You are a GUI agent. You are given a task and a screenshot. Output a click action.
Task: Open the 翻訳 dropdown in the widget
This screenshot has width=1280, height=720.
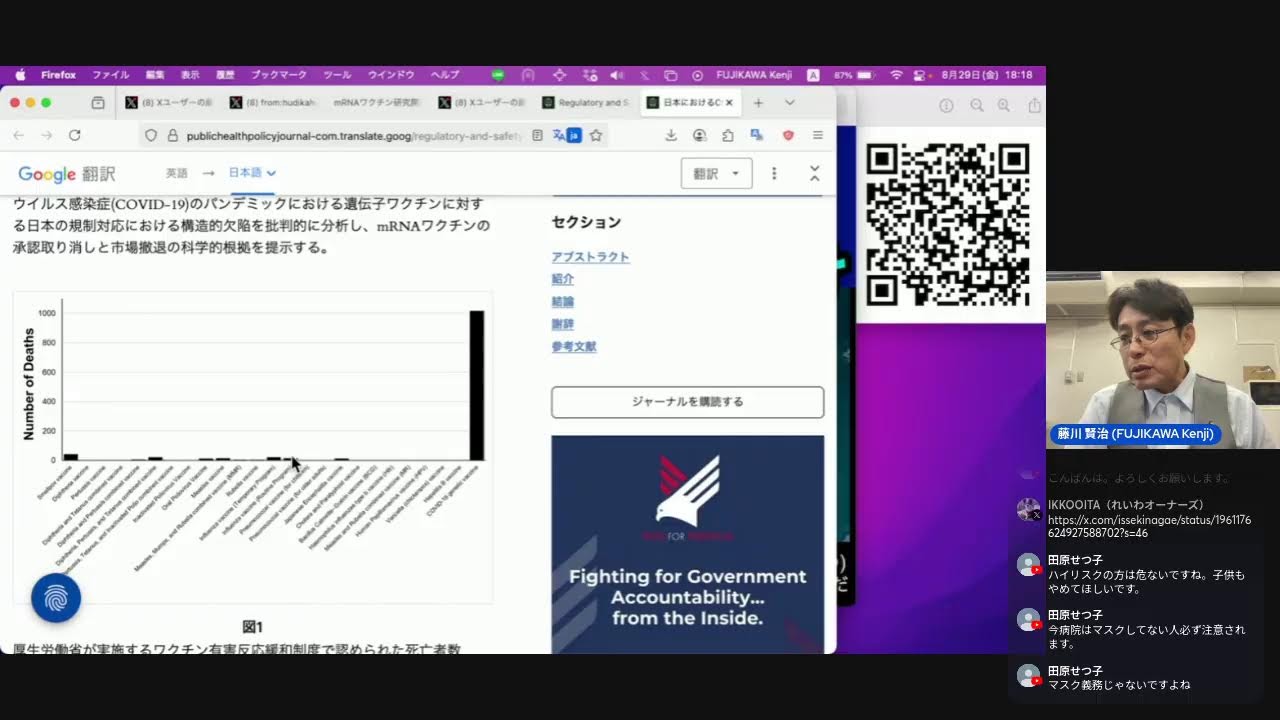coord(715,173)
